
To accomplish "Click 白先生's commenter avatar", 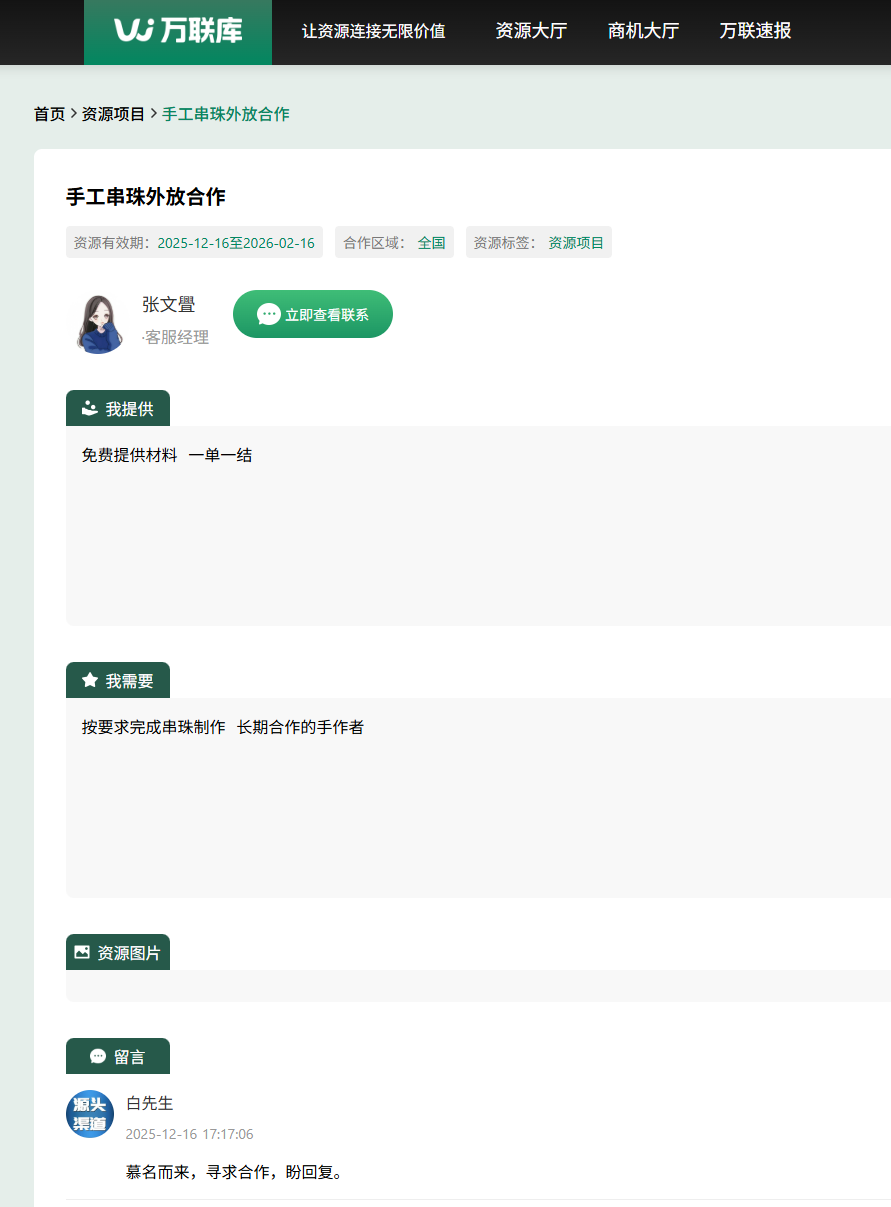I will click(90, 1114).
